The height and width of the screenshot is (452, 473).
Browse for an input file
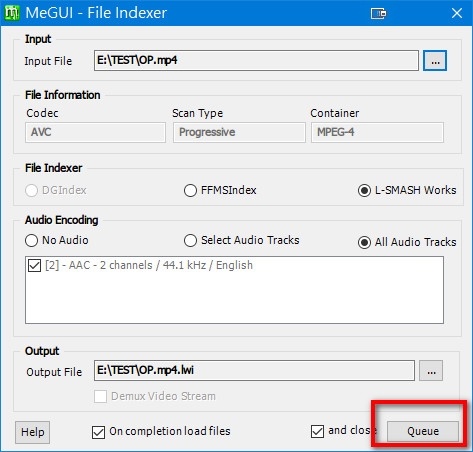coord(435,61)
